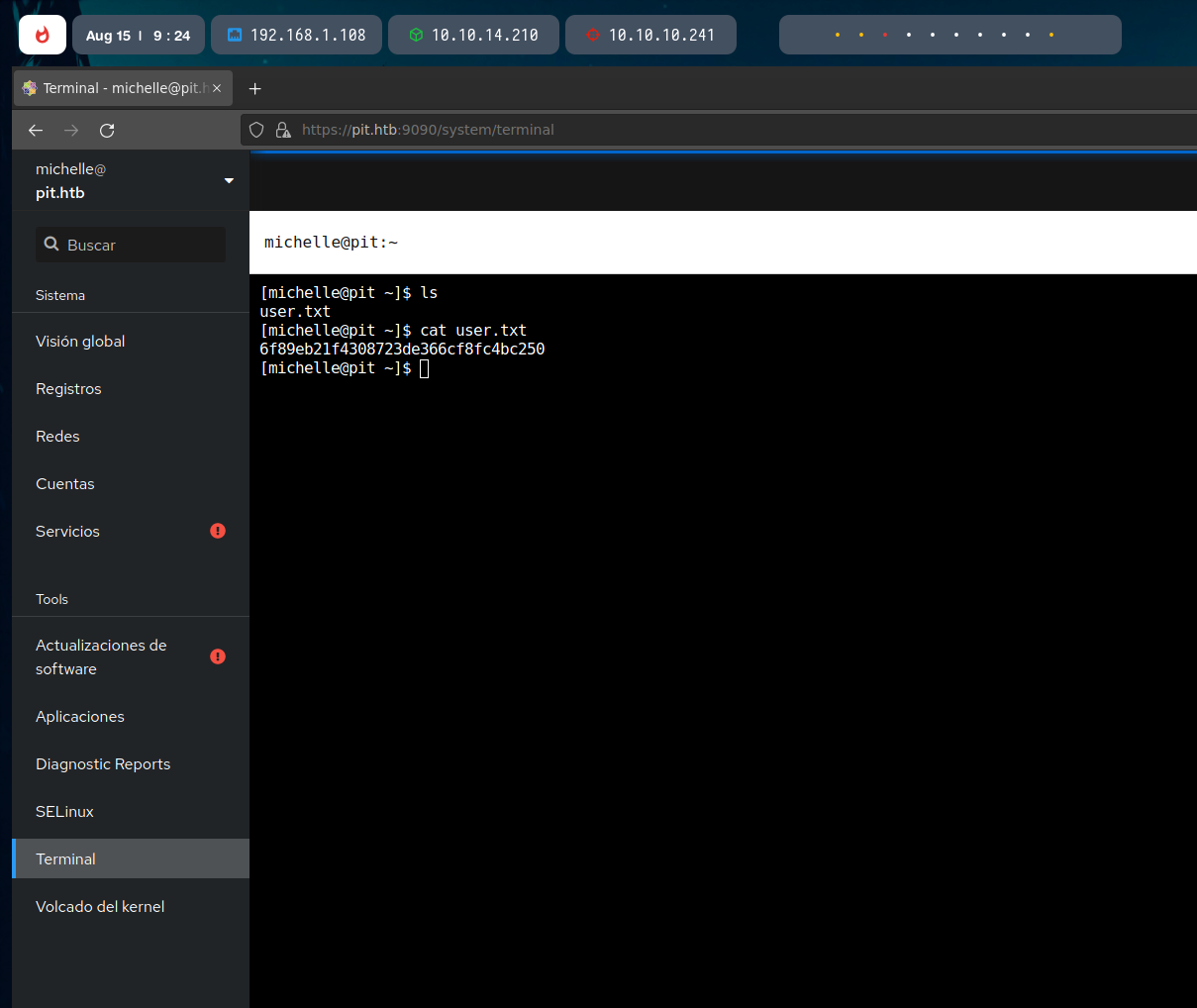Click the shield icon in address bar
1197x1008 pixels.
click(x=256, y=130)
